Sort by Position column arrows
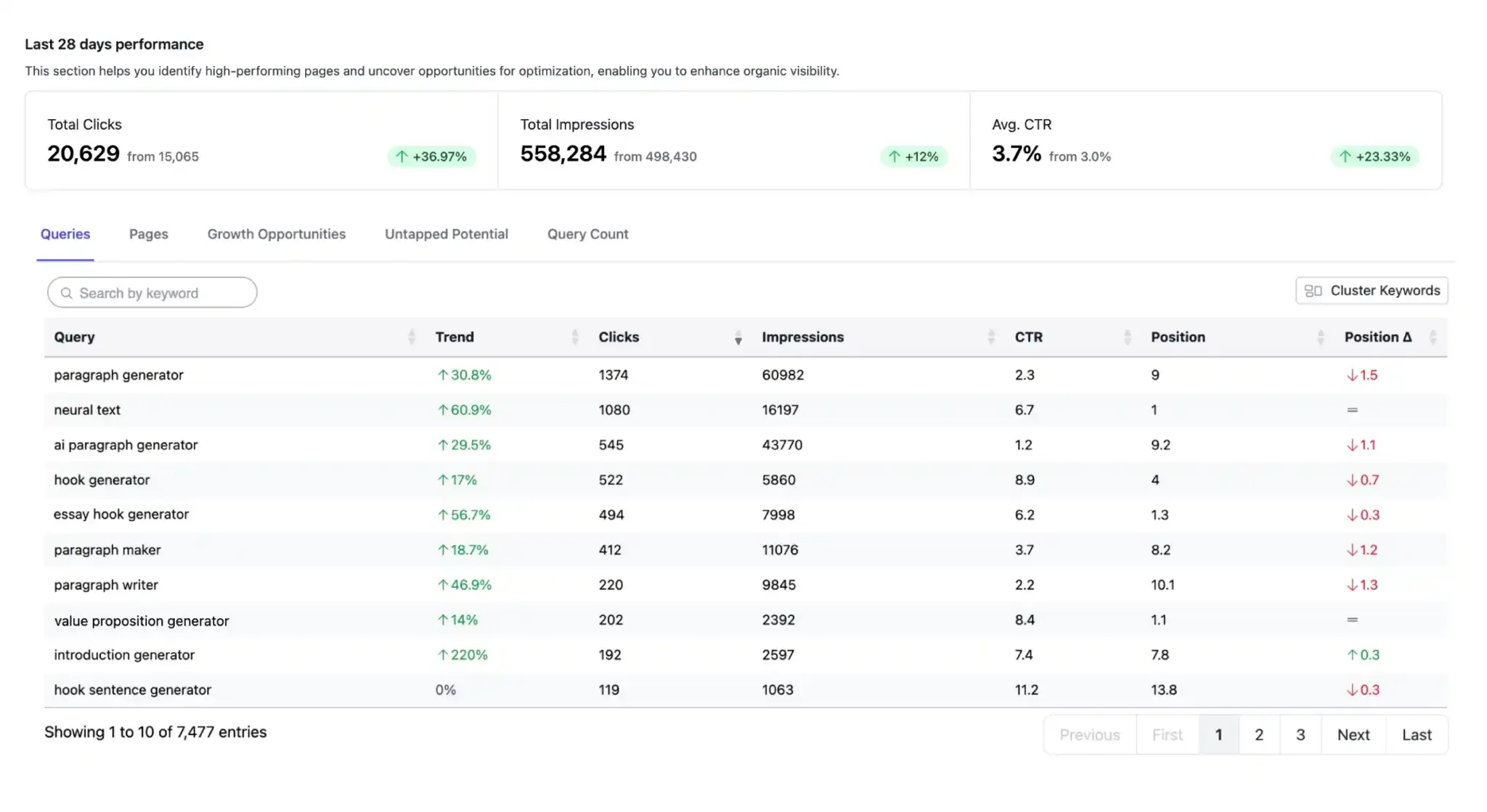This screenshot has width=1487, height=812. pos(1321,337)
